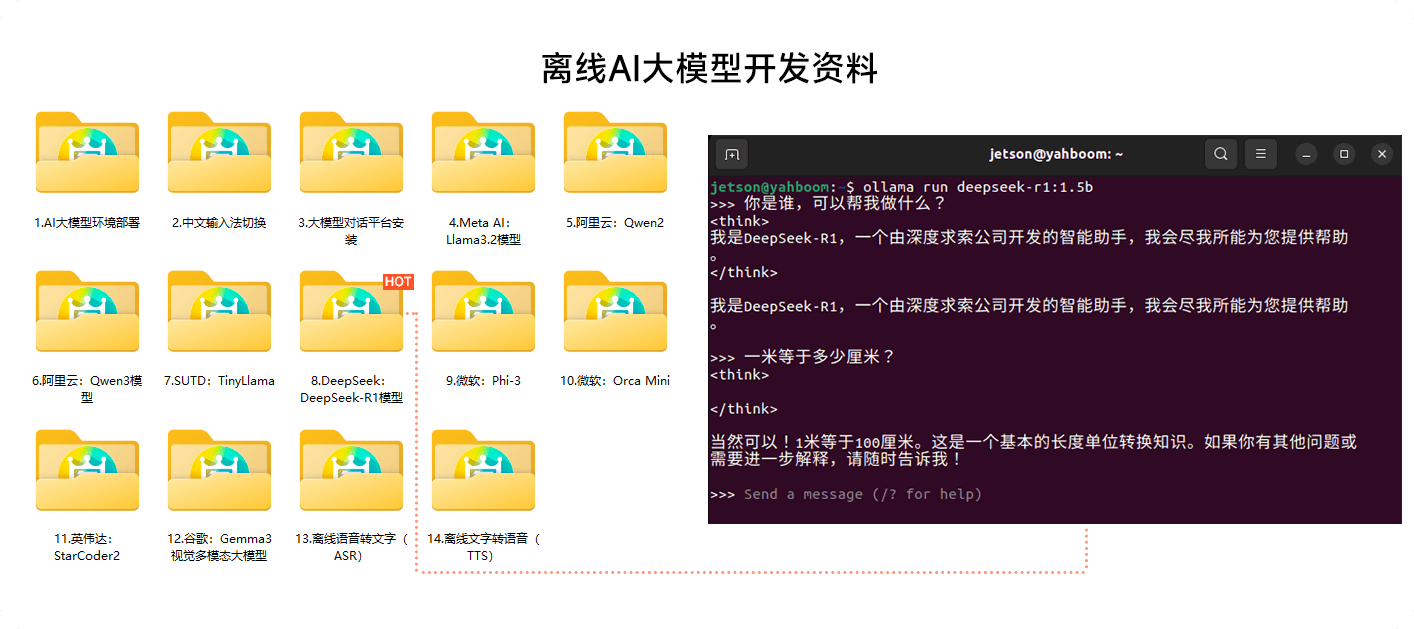Screen dimensions: 1414x629
Task: Click the new tab button in terminal
Action: pyautogui.click(x=731, y=154)
